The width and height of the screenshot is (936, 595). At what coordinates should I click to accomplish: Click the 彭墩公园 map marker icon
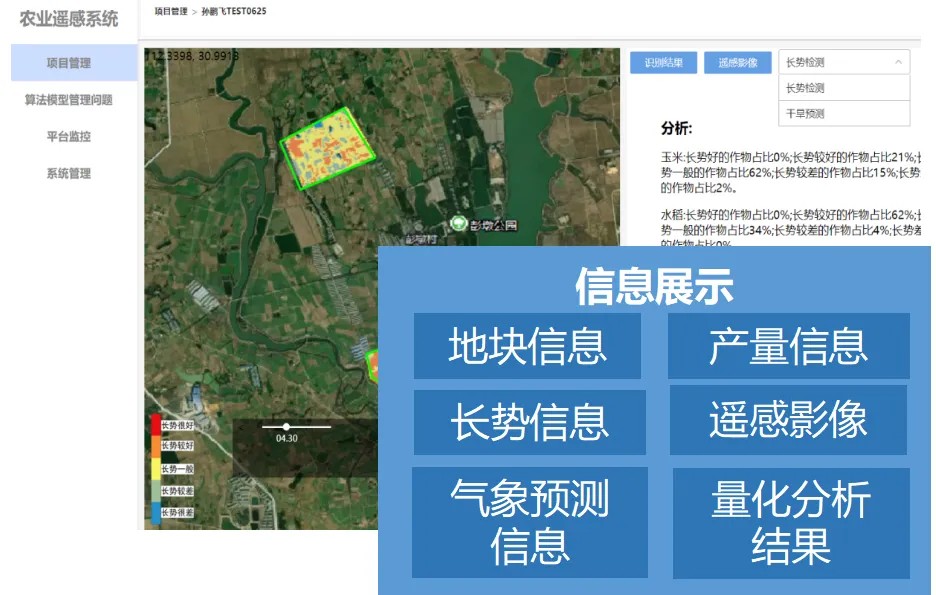(458, 224)
